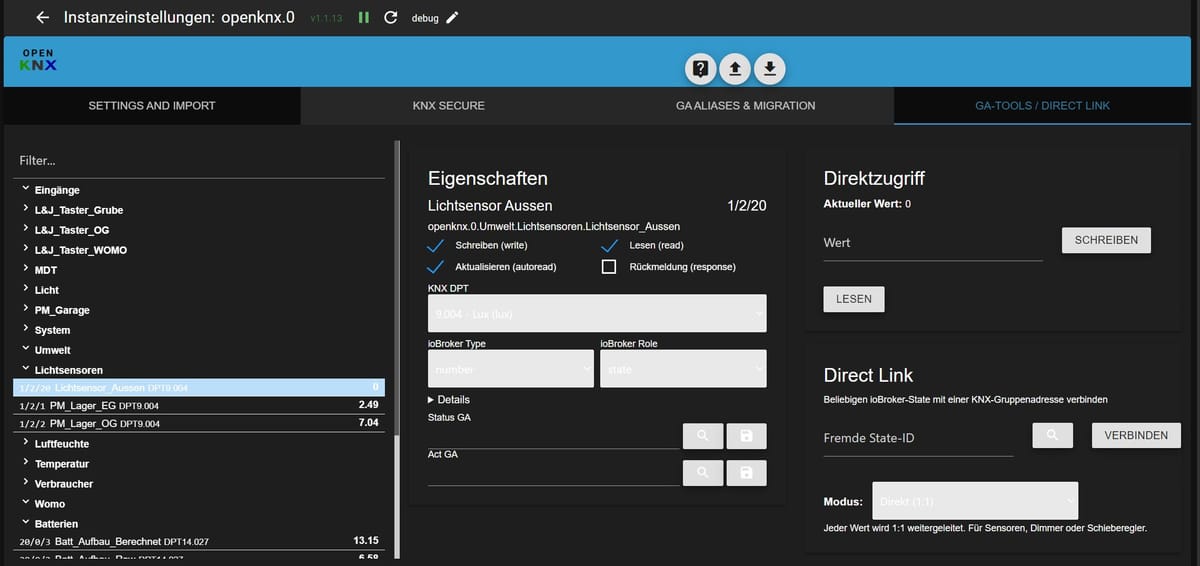Open the ioBroker Role dropdown
Screen dimensions: 1200x566
click(x=683, y=369)
